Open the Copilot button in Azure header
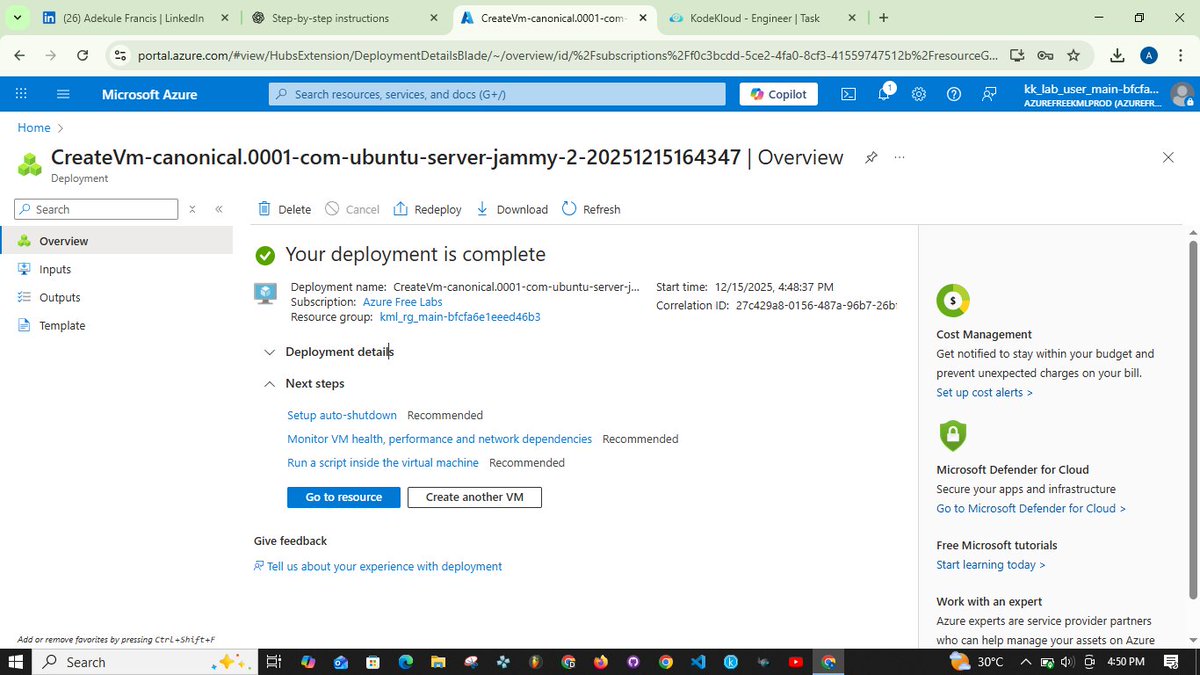This screenshot has width=1200, height=675. (780, 94)
